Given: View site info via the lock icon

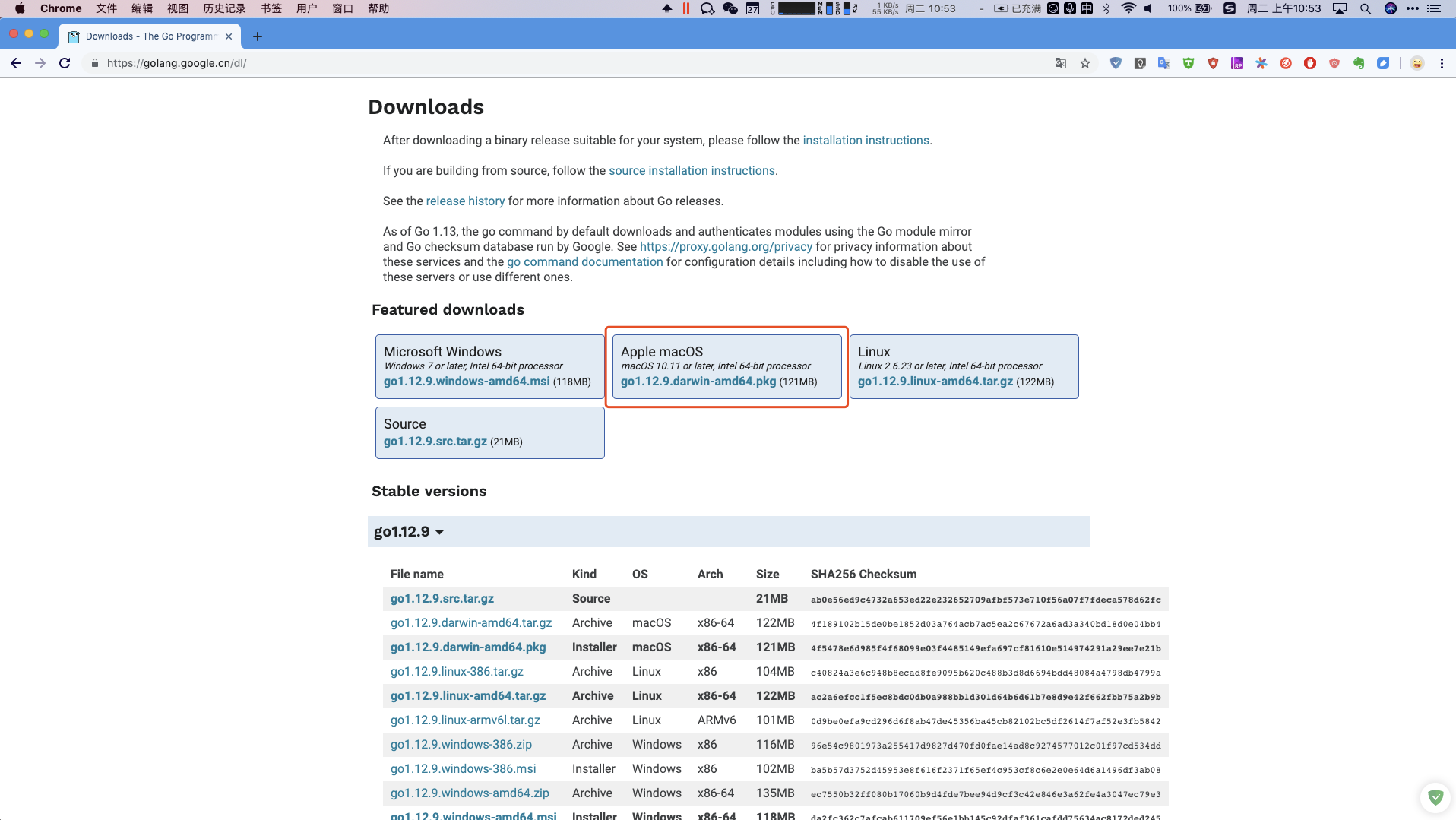Looking at the screenshot, I should click(x=95, y=63).
